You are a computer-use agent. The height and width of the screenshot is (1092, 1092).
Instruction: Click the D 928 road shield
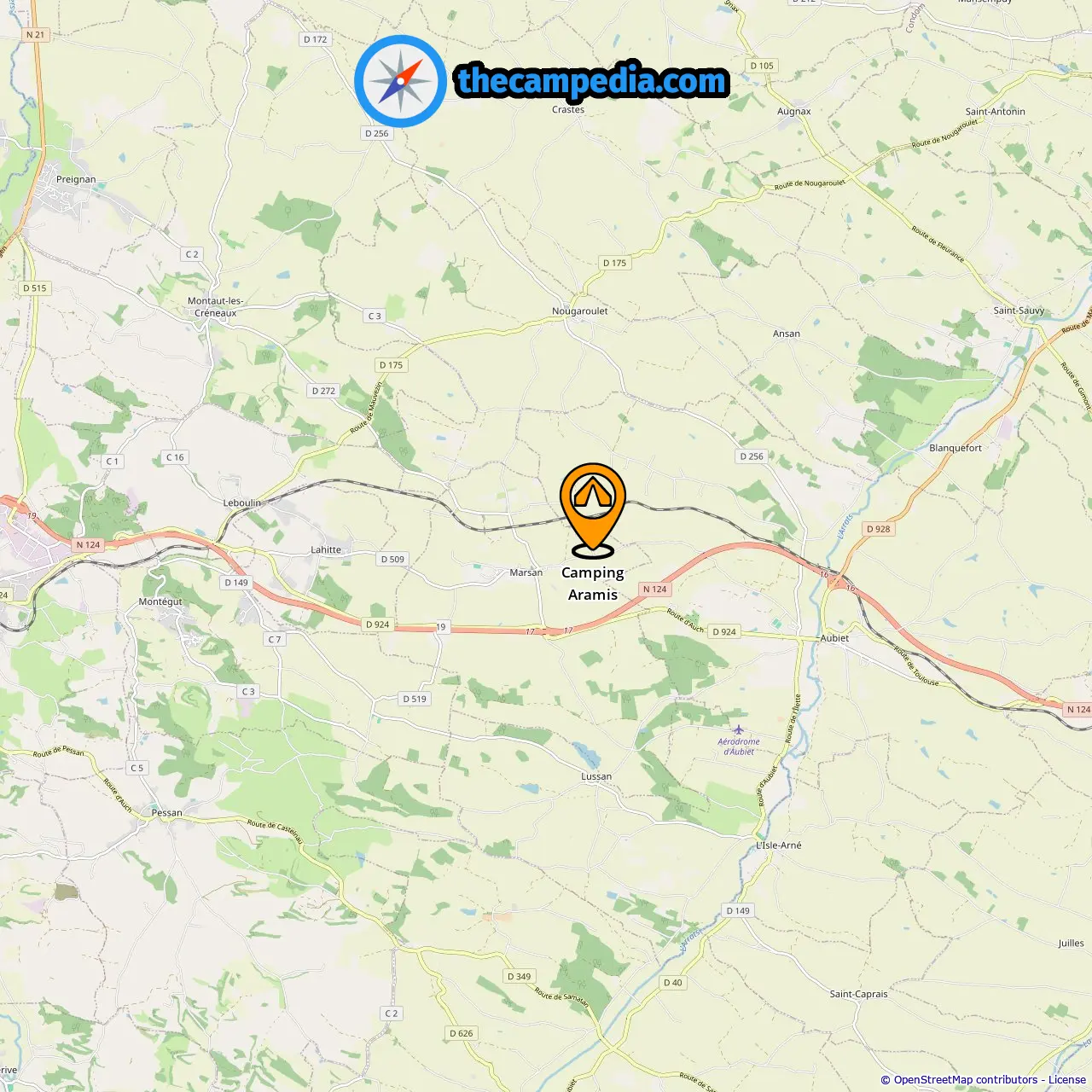(x=879, y=529)
